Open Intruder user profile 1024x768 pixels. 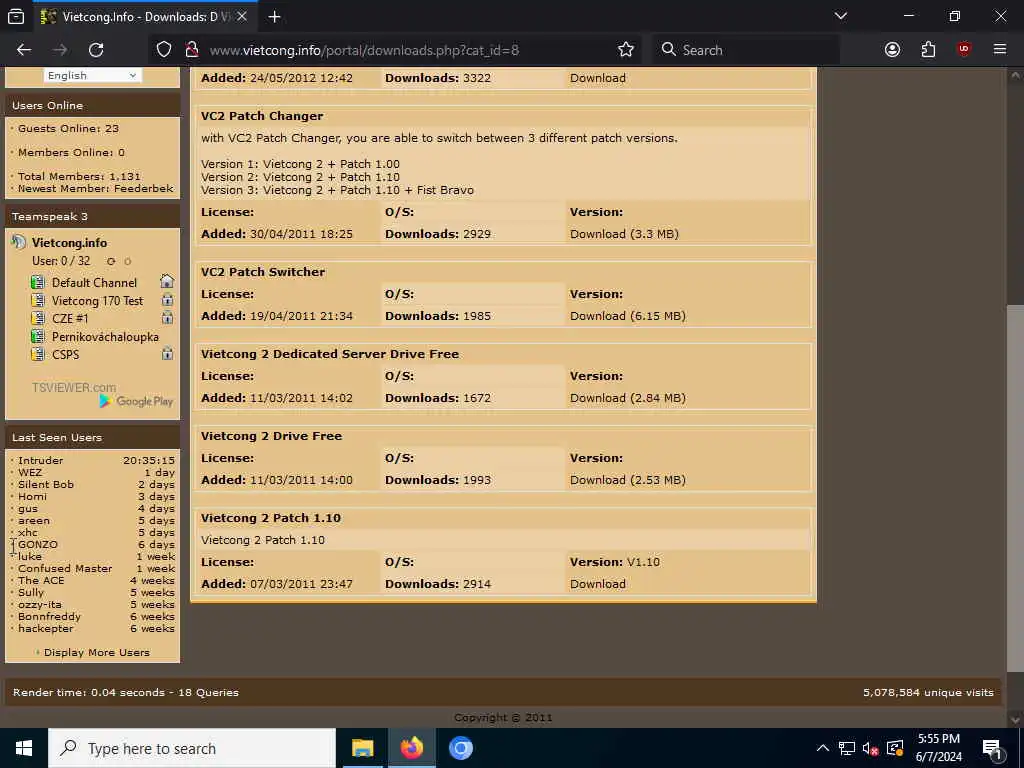point(40,460)
